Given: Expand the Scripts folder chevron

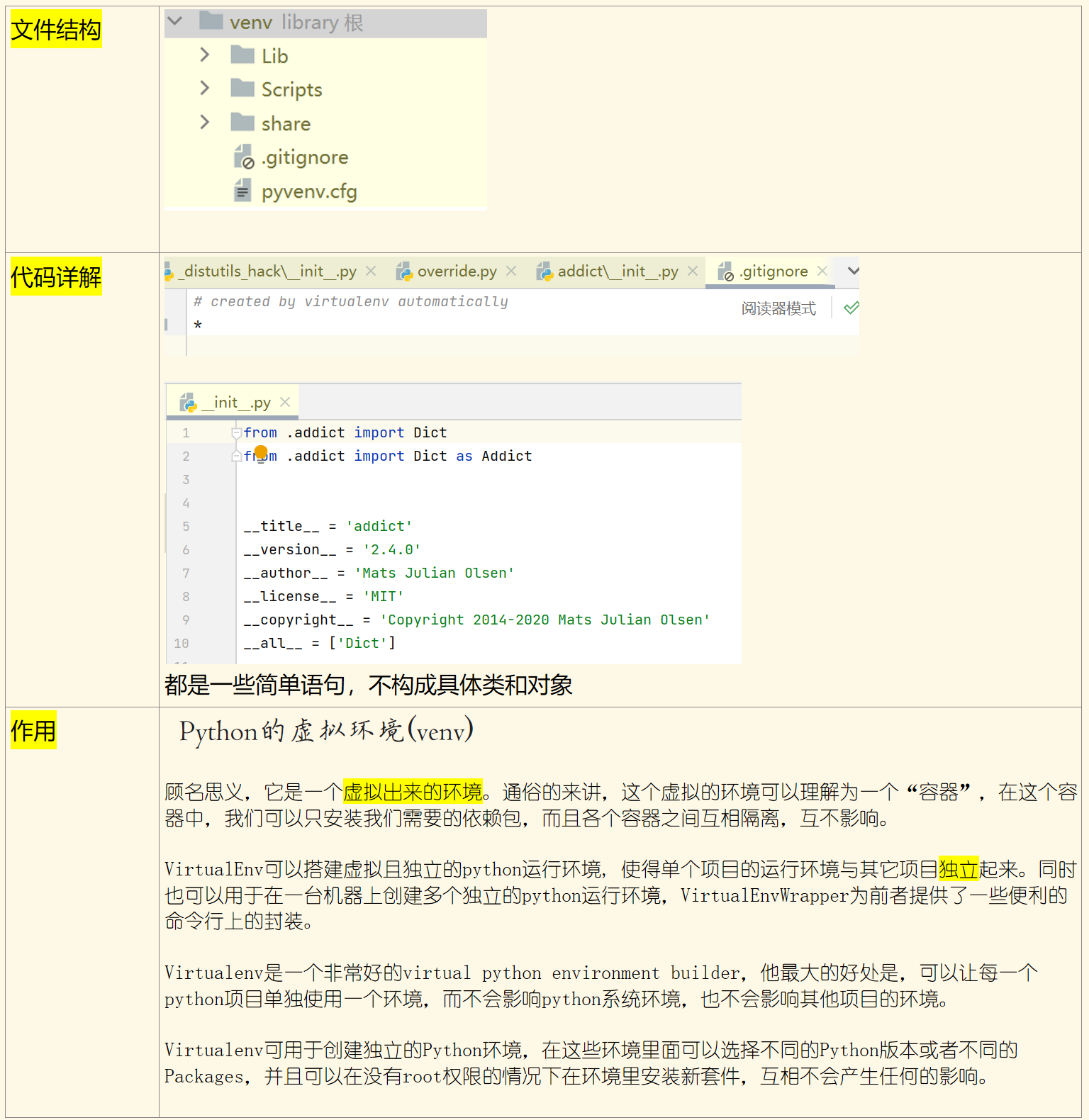Looking at the screenshot, I should tap(205, 88).
